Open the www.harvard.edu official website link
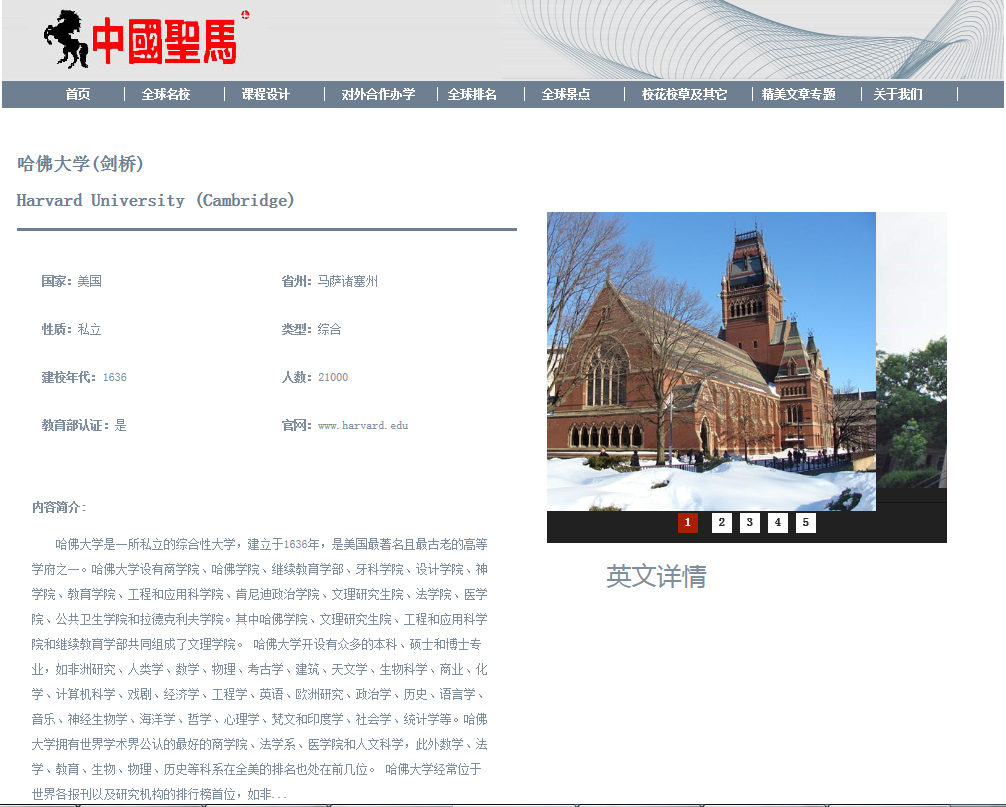The width and height of the screenshot is (1006, 807). (363, 425)
